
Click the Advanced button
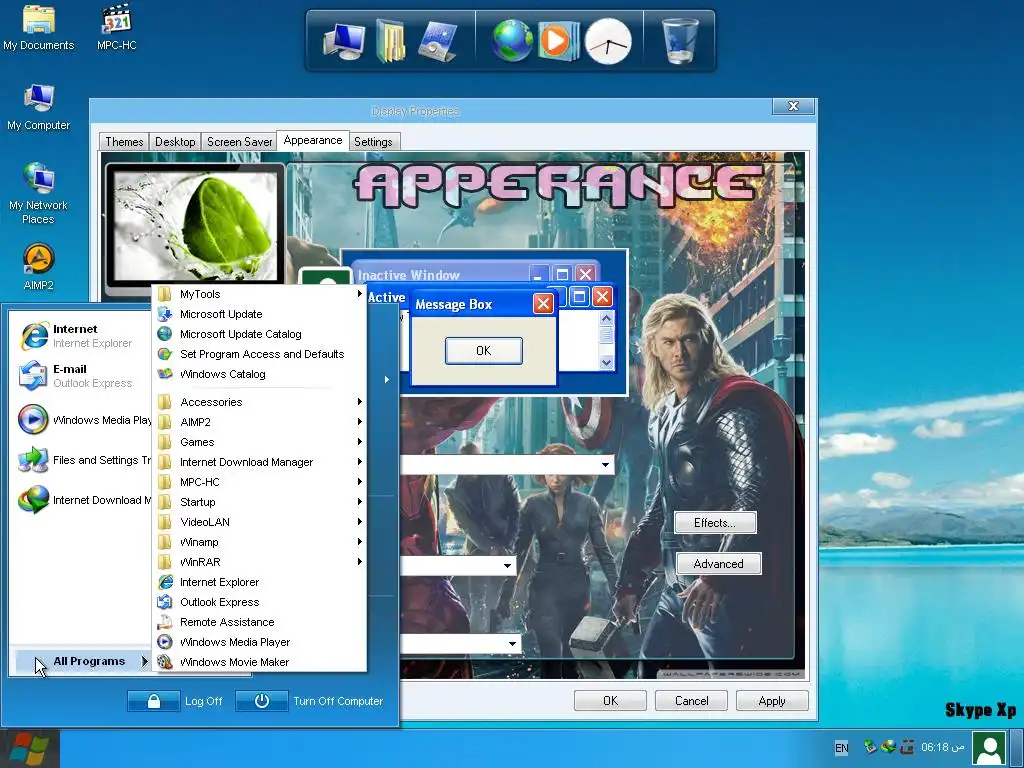(718, 564)
